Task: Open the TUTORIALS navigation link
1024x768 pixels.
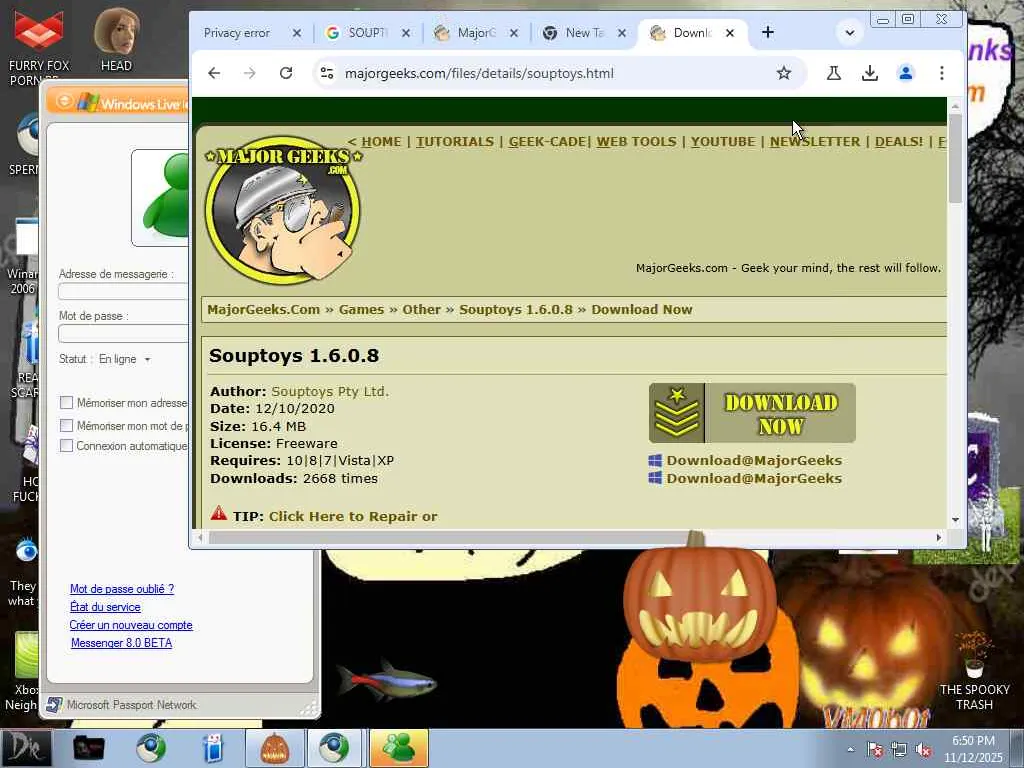Action: [455, 142]
